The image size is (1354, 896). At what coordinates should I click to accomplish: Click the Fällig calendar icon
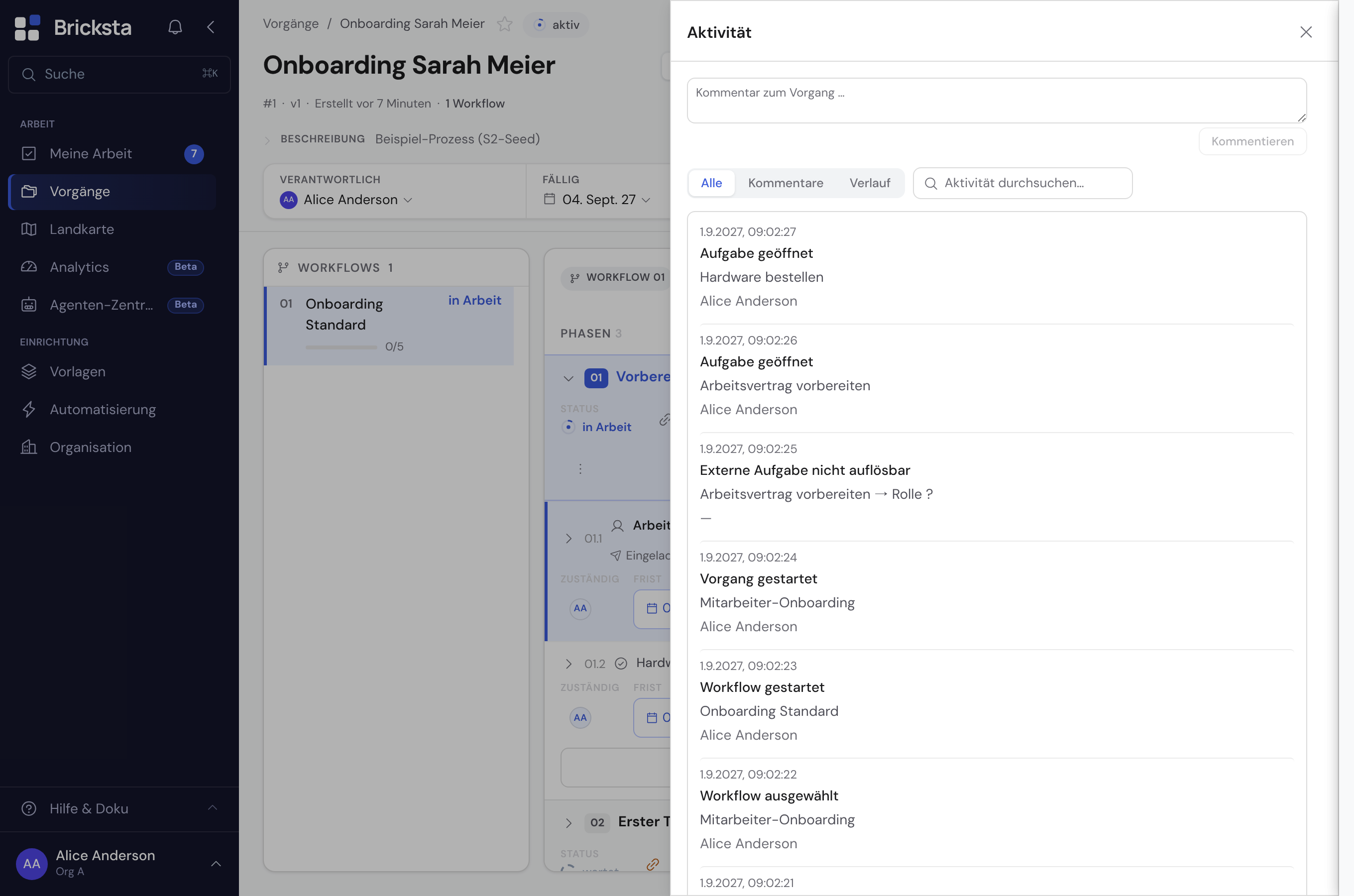coord(550,199)
